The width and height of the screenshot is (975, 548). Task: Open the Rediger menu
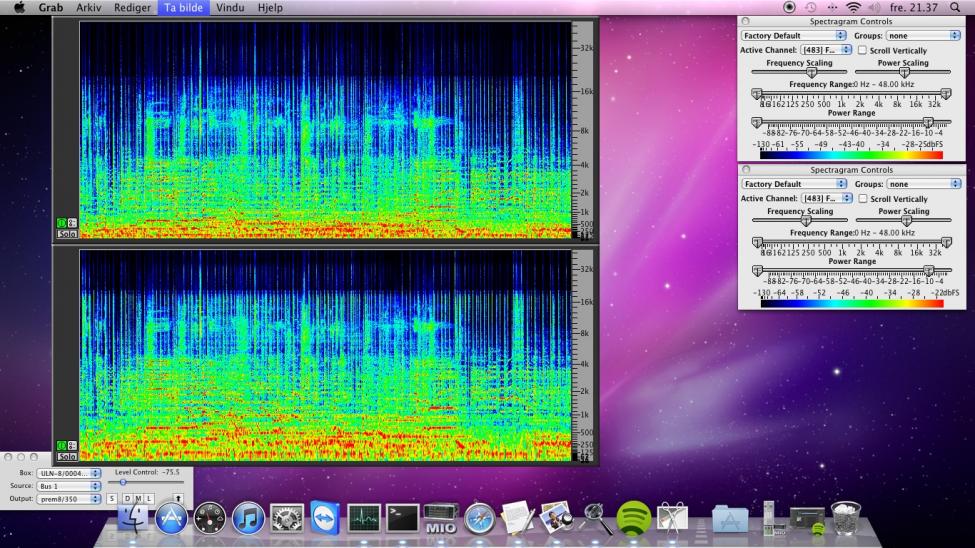[133, 7]
